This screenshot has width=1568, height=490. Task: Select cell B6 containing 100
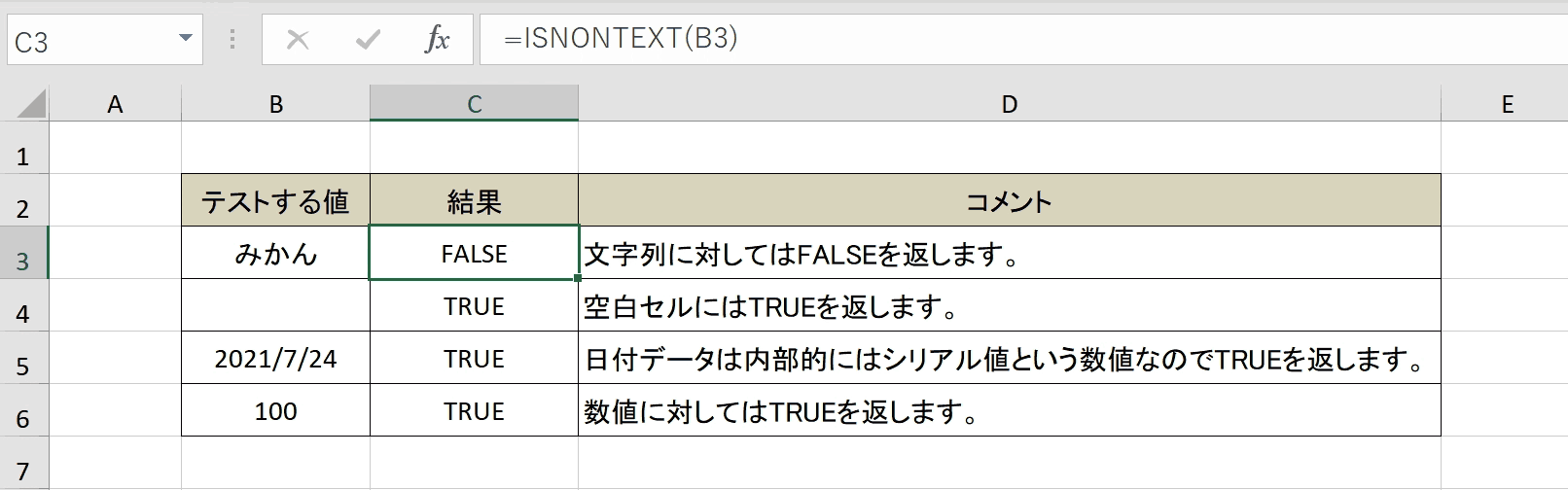click(275, 411)
